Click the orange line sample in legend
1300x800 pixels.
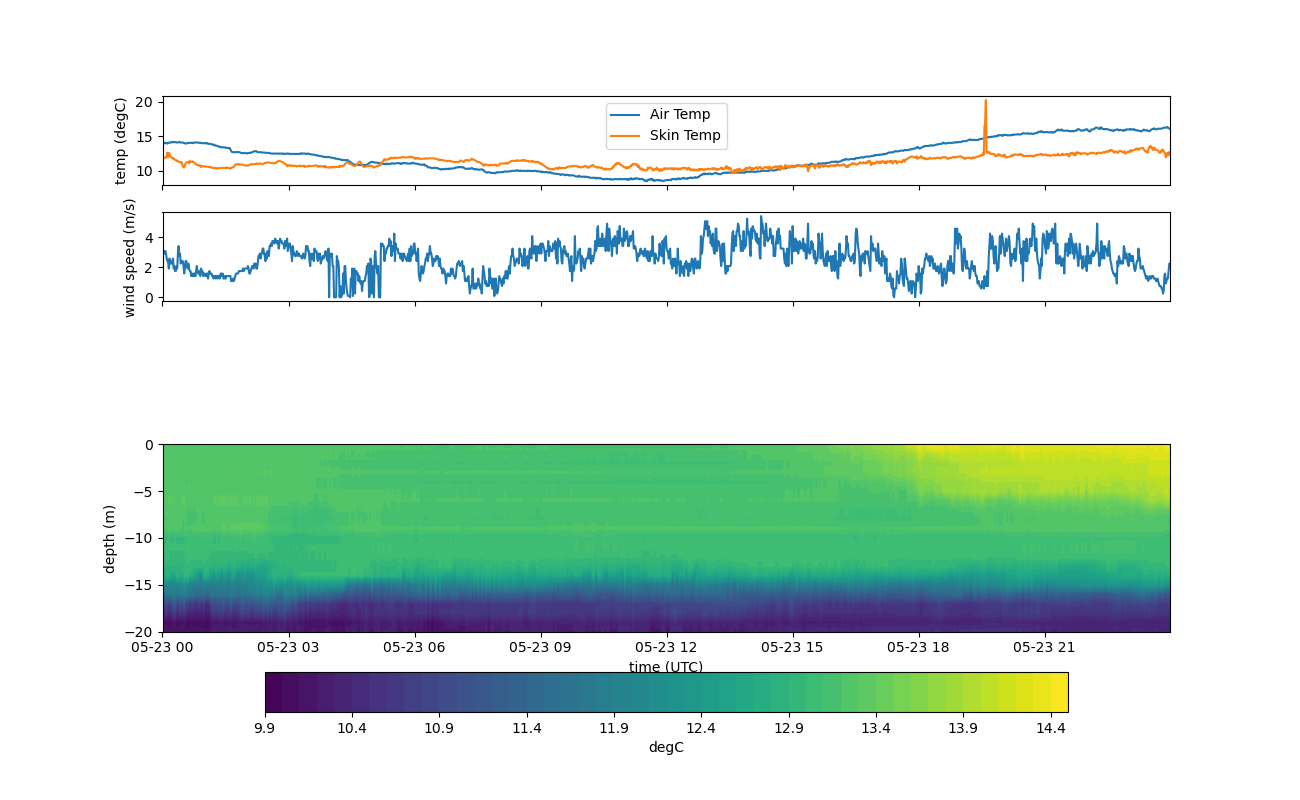[x=627, y=136]
